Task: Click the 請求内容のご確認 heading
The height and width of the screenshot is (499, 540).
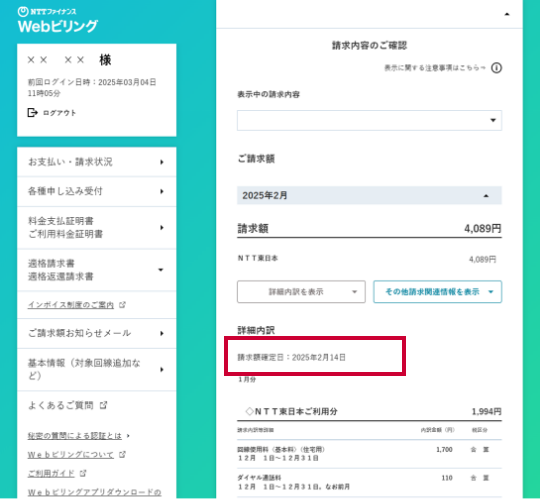Action: [369, 45]
